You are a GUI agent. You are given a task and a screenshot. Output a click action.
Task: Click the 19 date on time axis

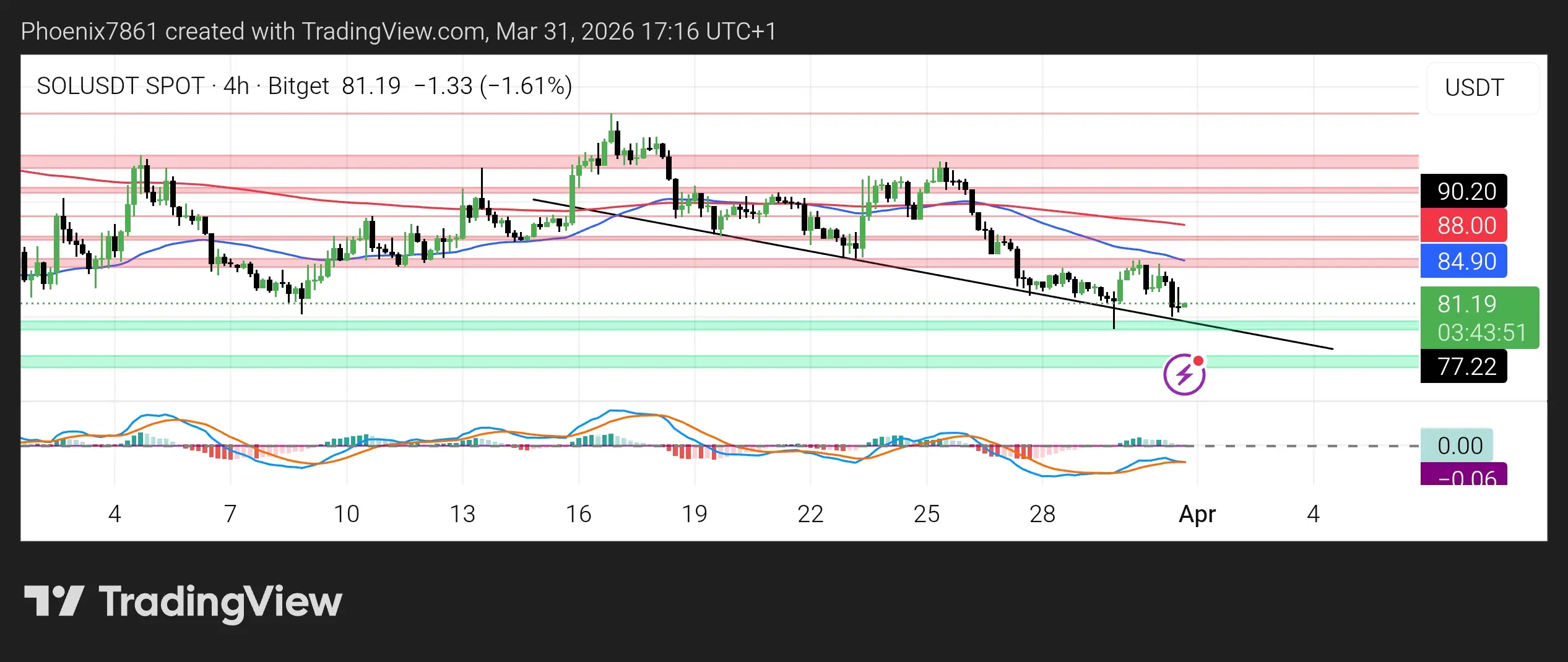tap(695, 514)
